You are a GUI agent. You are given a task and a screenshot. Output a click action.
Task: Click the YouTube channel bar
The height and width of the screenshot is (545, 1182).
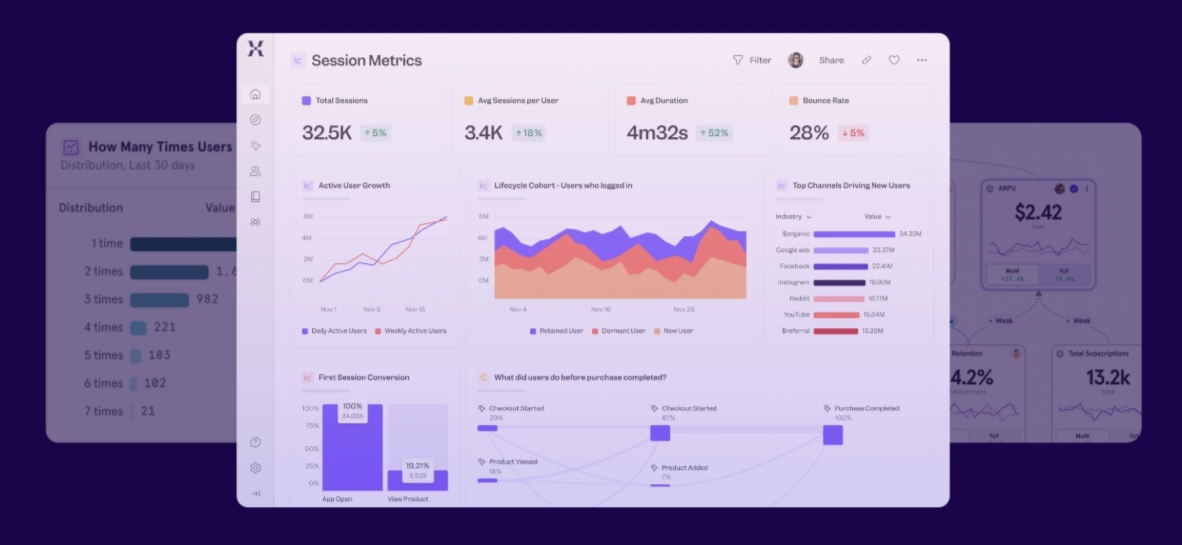[x=837, y=314]
